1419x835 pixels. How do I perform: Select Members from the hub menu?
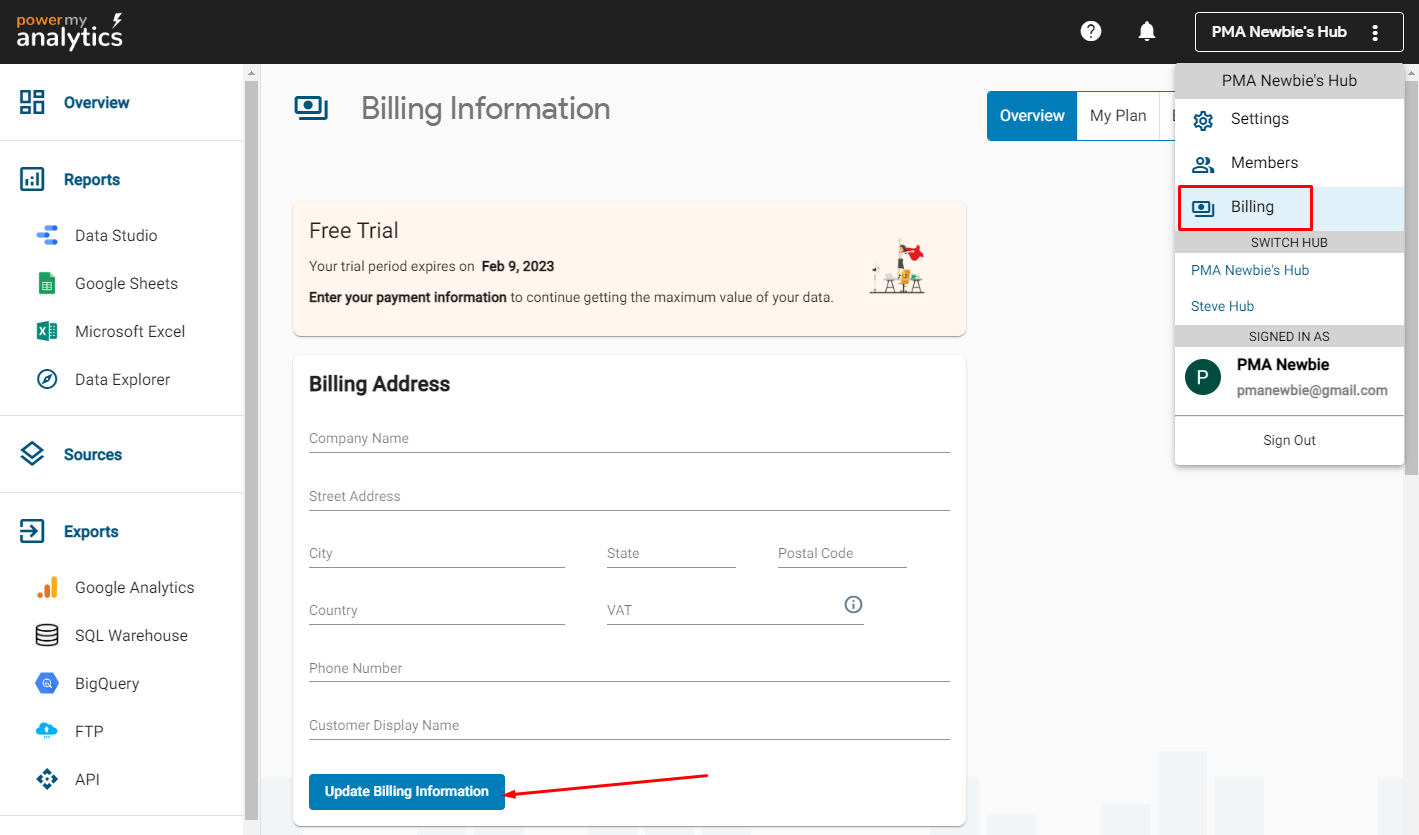(1264, 163)
